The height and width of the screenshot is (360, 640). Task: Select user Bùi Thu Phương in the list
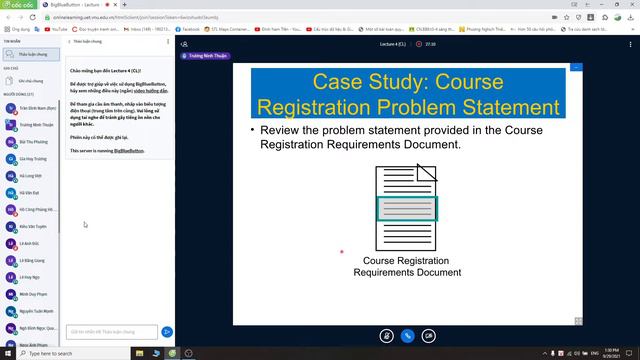[x=31, y=142]
